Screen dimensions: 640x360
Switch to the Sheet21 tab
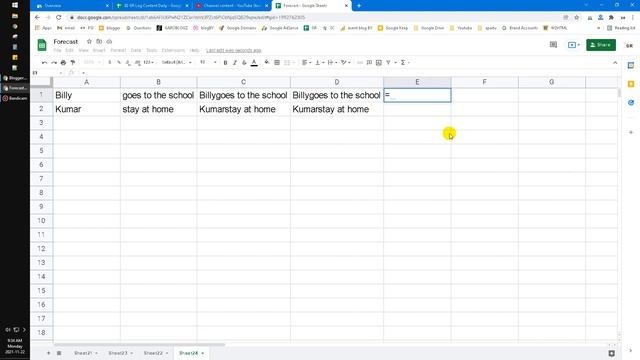coord(85,353)
